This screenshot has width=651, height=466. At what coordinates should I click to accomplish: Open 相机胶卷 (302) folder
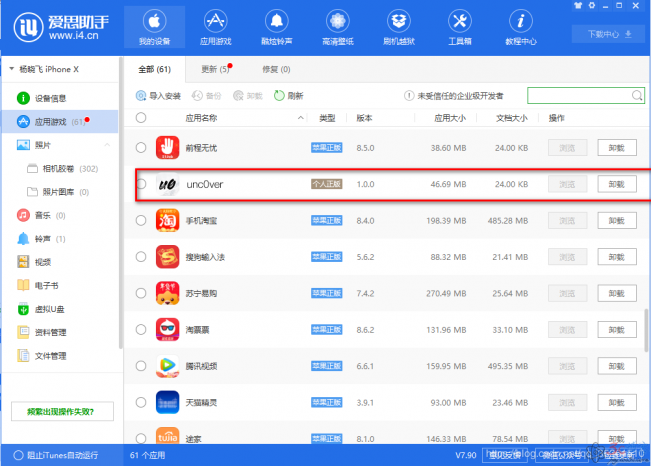[x=62, y=169]
